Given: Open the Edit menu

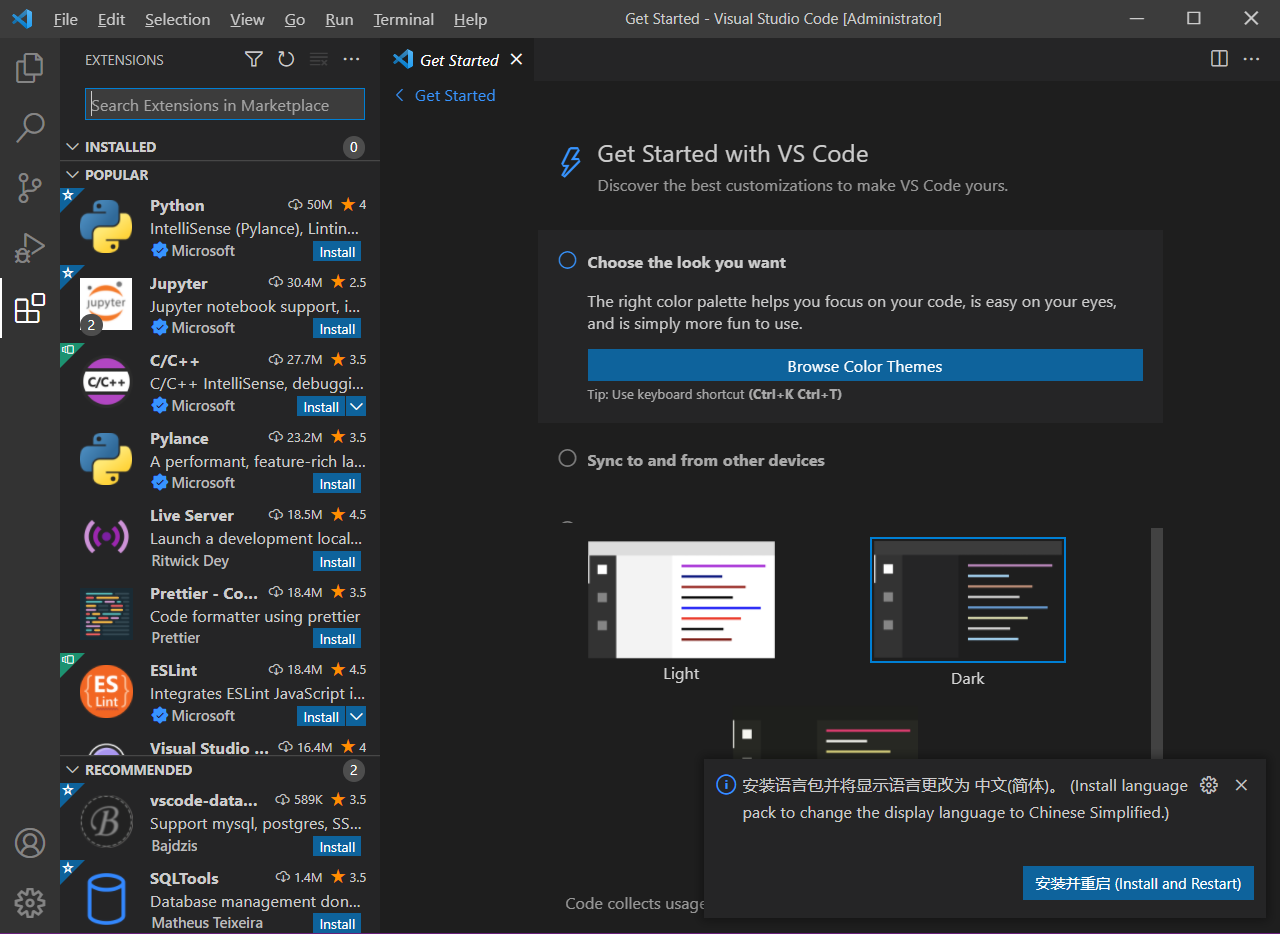Looking at the screenshot, I should (112, 19).
